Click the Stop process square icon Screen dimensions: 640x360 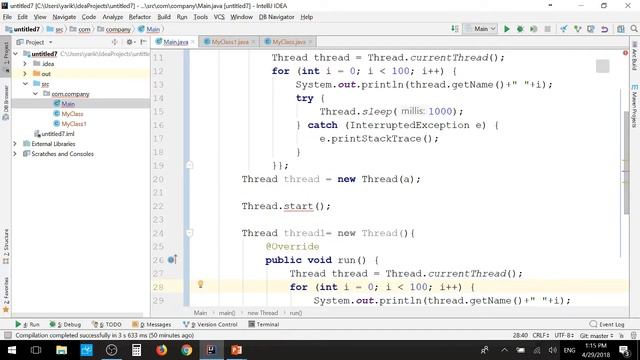click(x=547, y=29)
